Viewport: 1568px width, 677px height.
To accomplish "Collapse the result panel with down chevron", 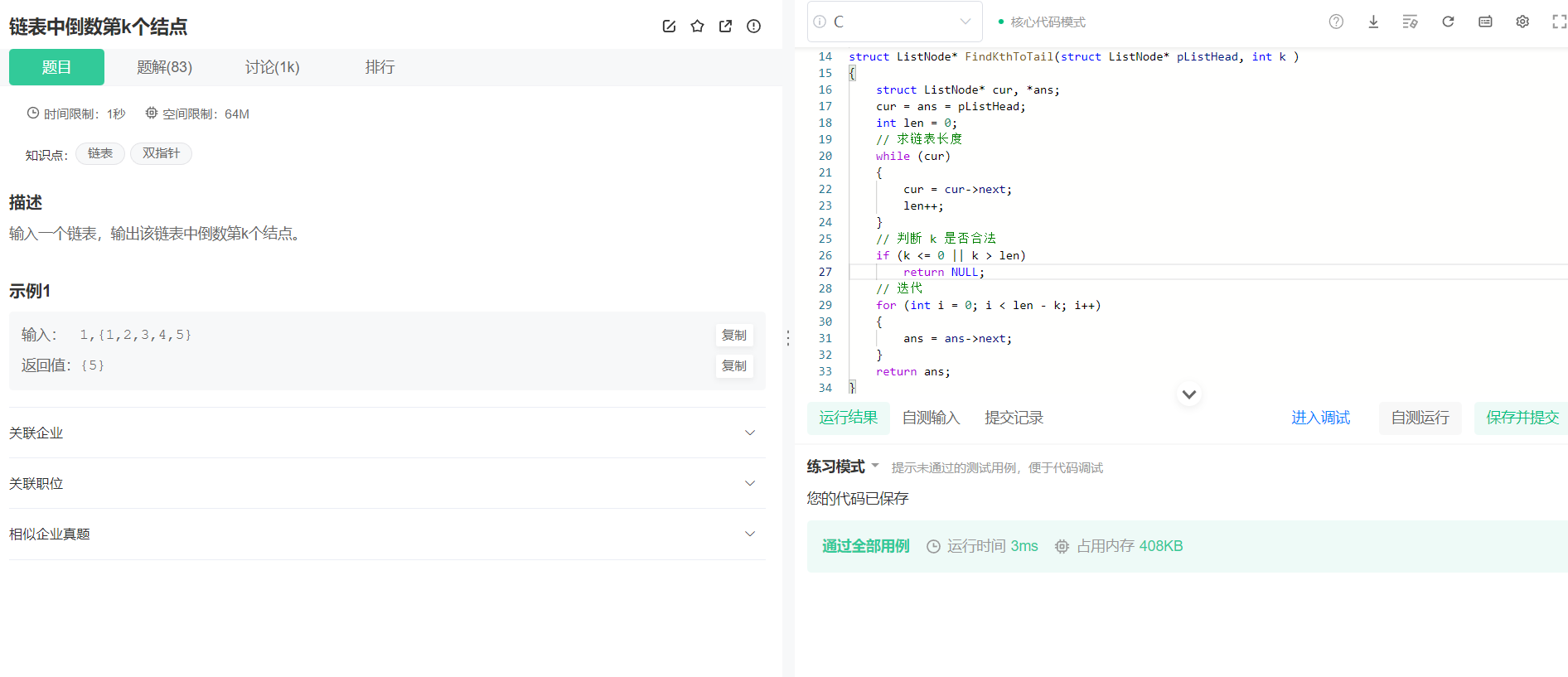I will (1189, 394).
